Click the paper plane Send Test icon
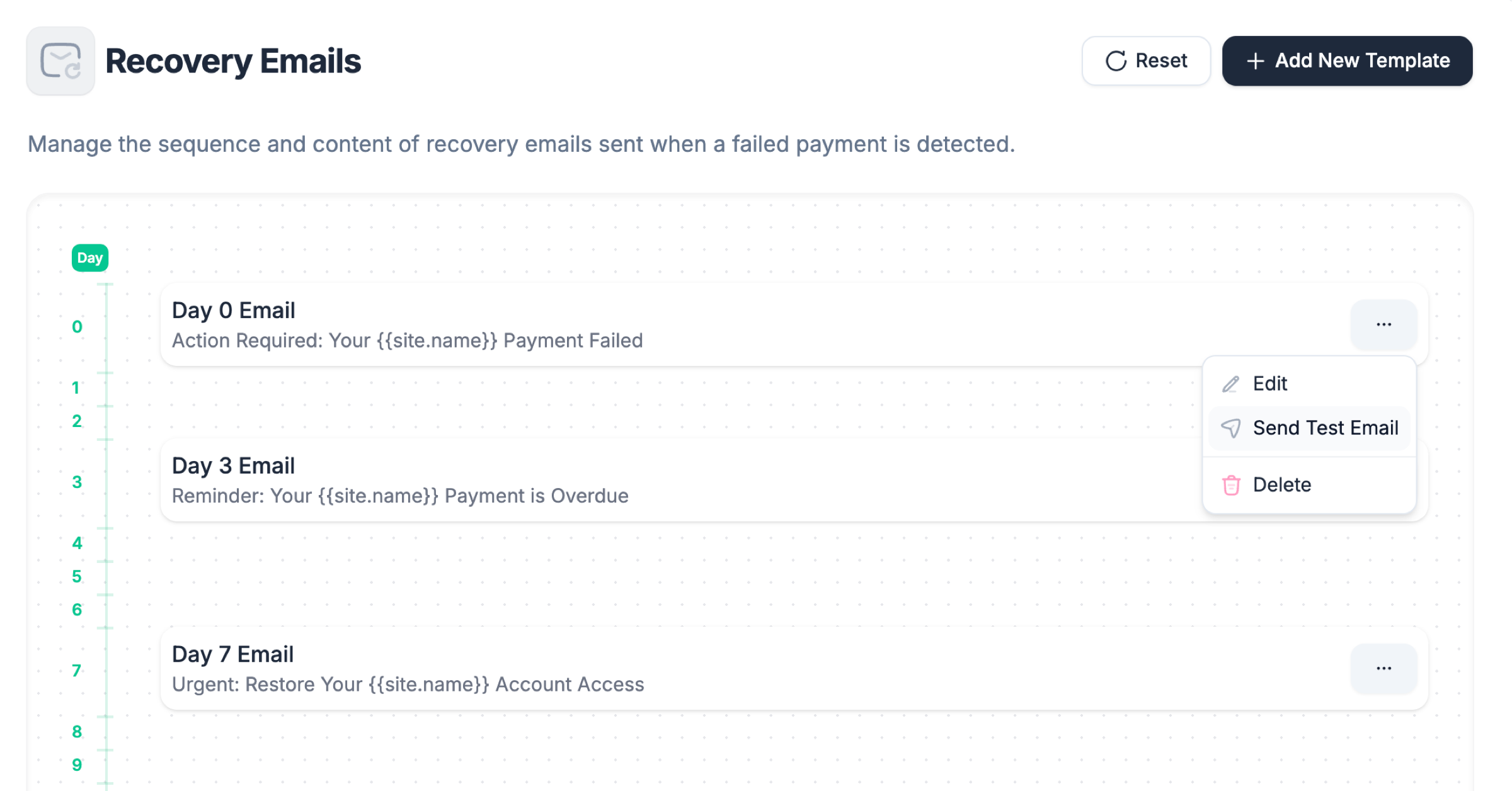 coord(1230,428)
